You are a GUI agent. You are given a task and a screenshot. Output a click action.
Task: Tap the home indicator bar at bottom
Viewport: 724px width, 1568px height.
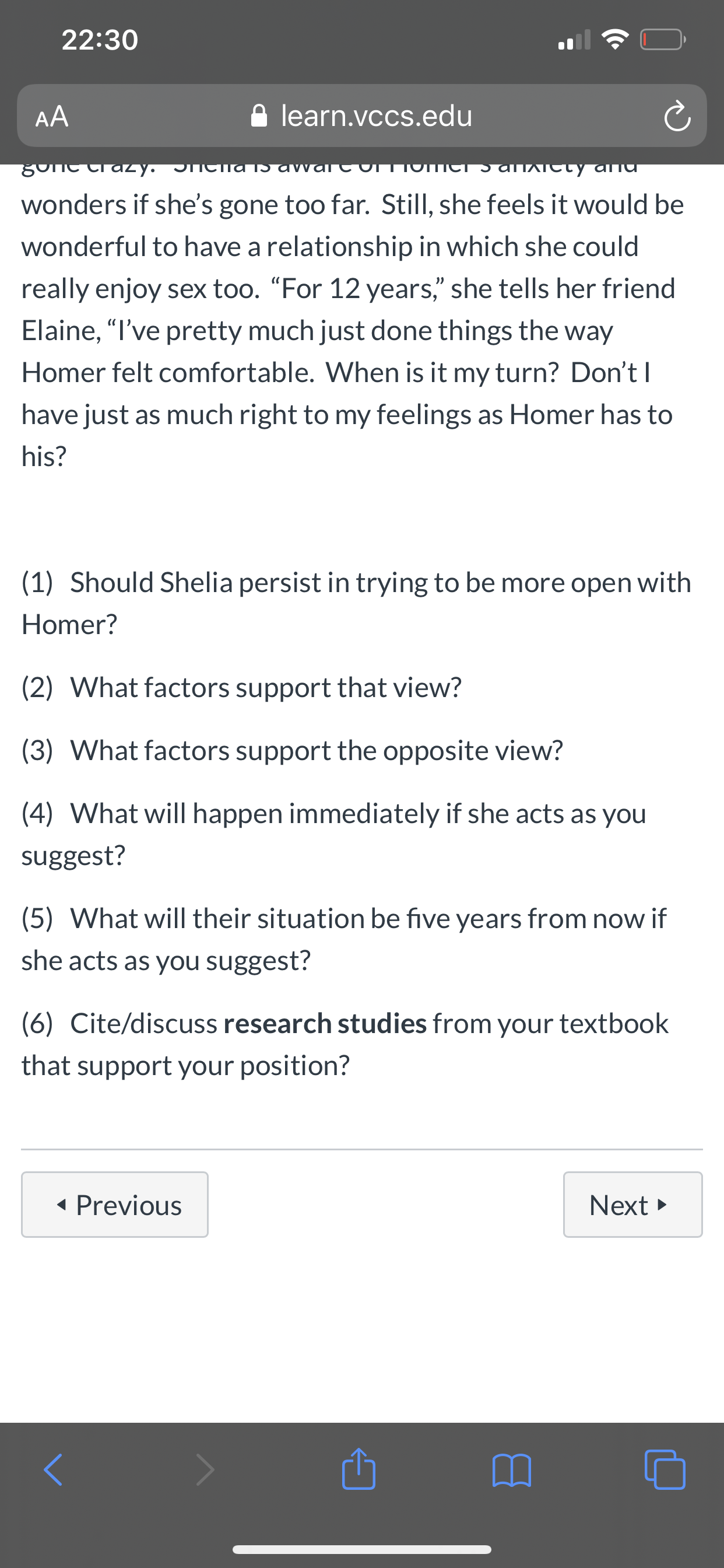tap(362, 1549)
